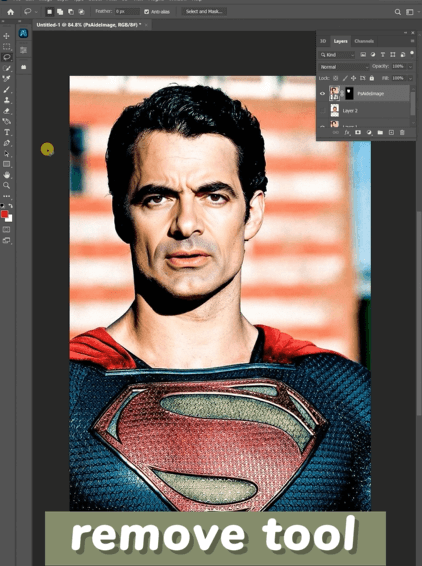Show Layer 2 visibility box

tap(322, 111)
